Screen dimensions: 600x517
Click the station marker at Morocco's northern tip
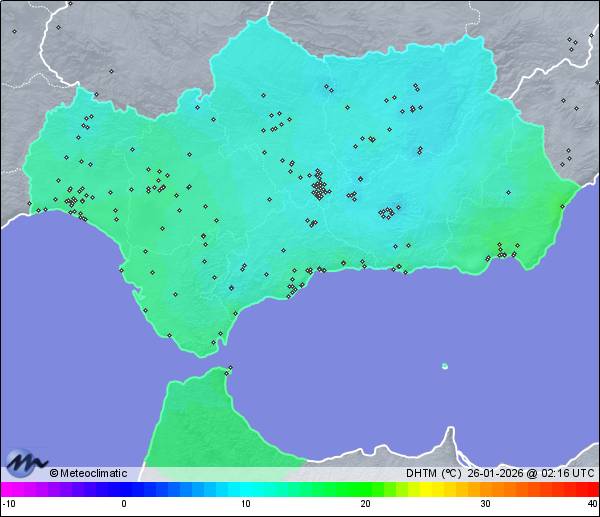[x=230, y=369]
